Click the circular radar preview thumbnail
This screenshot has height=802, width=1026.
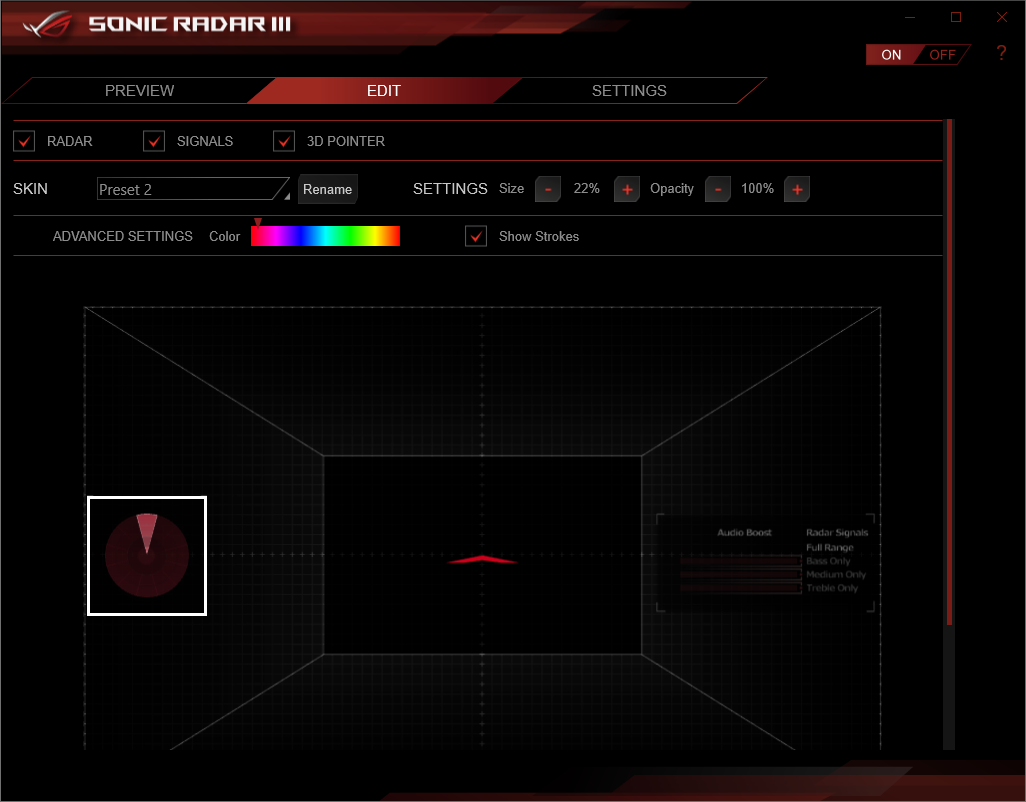(146, 555)
